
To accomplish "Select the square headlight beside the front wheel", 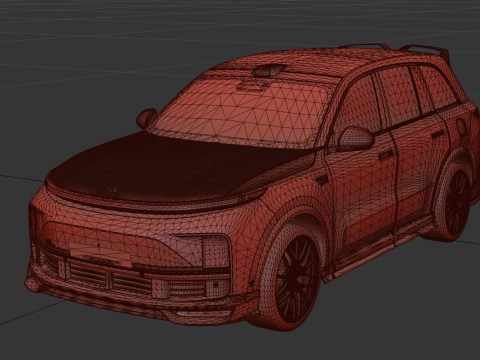I will coord(215,251).
